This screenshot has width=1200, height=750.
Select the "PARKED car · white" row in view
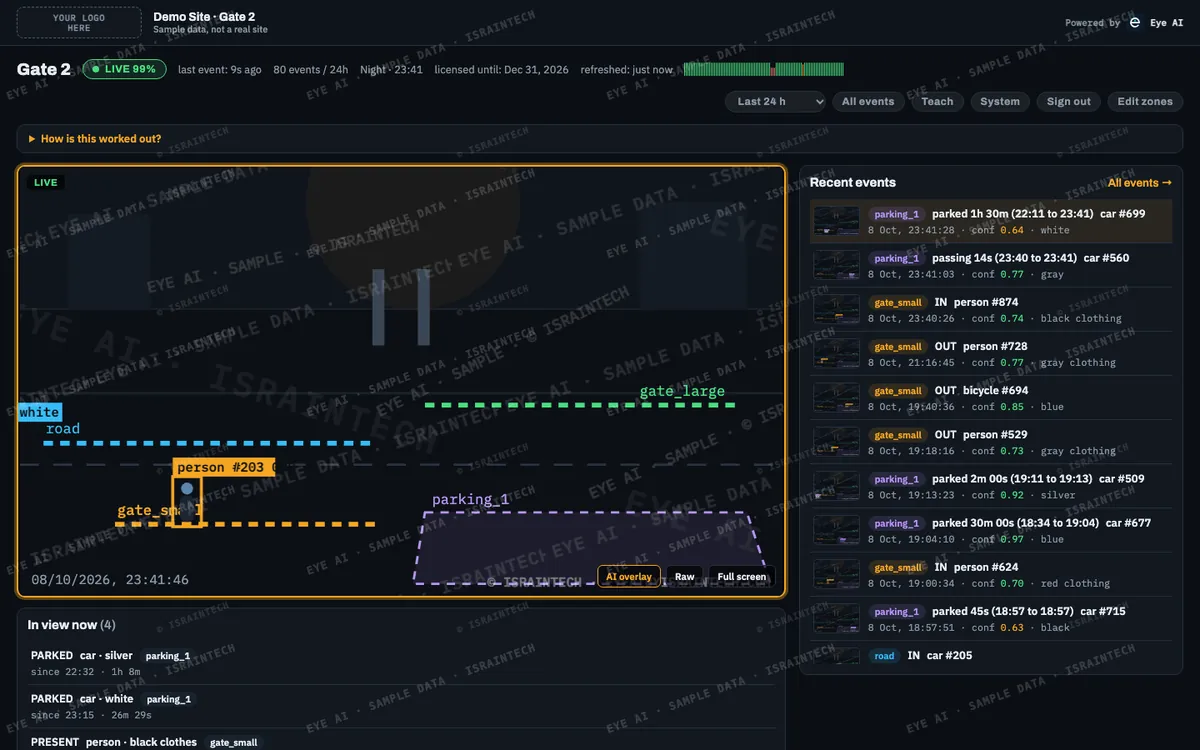(401, 706)
